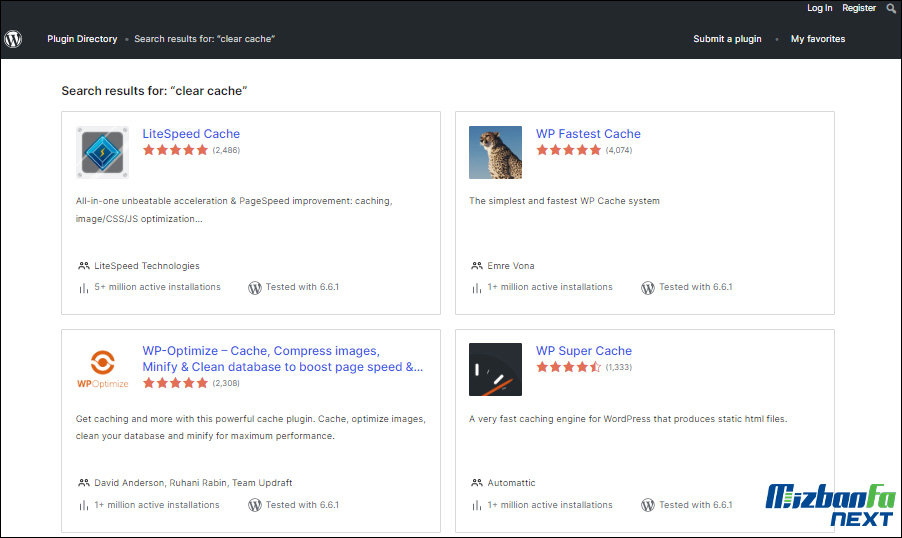Image resolution: width=902 pixels, height=538 pixels.
Task: Click the authors David Anderson, Ruhani Rabin, Team Updraft
Action: pyautogui.click(x=193, y=483)
